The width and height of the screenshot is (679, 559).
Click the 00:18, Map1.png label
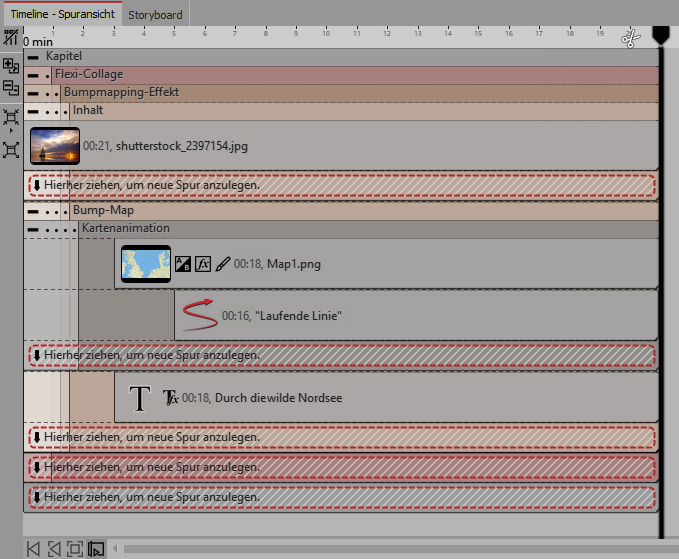pos(277,264)
